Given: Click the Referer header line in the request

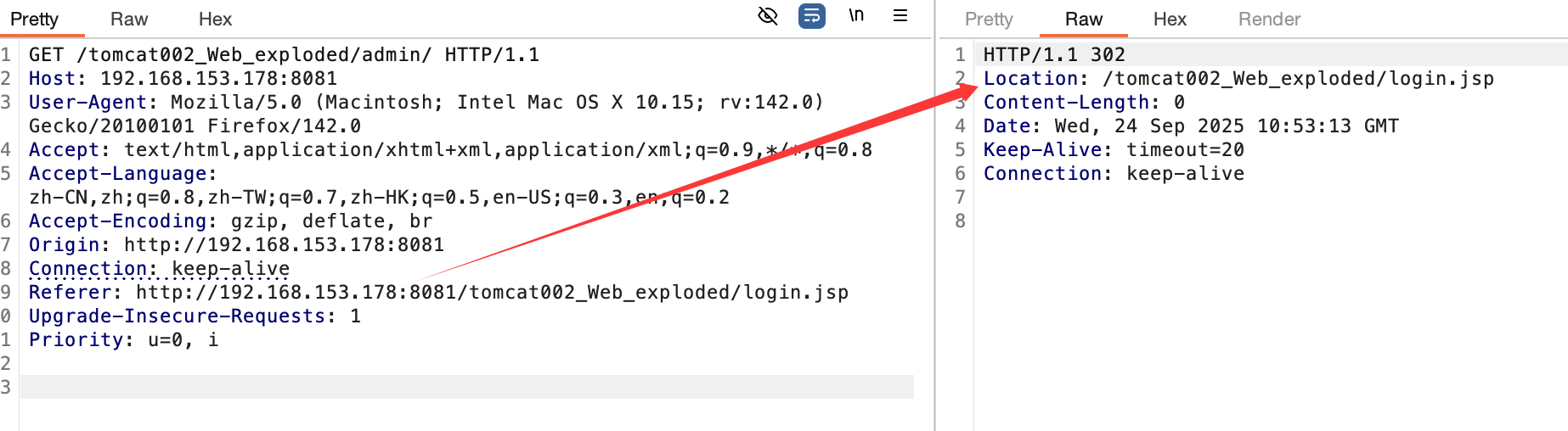Looking at the screenshot, I should click(x=438, y=293).
